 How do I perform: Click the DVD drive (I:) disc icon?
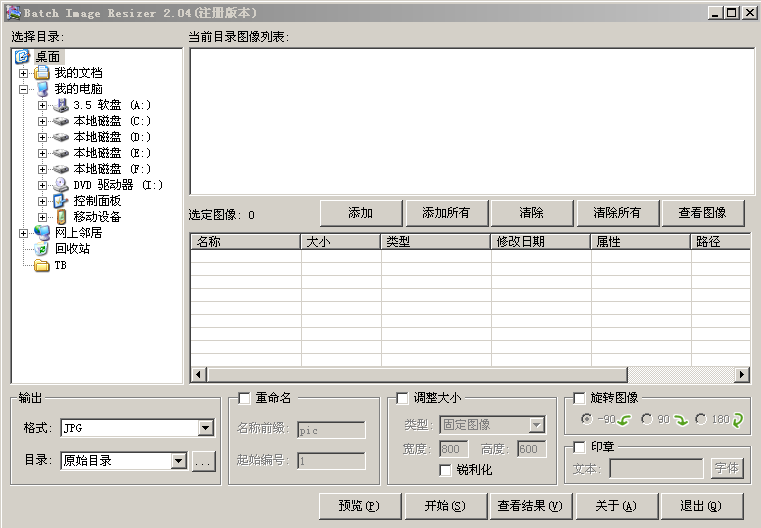(x=61, y=185)
